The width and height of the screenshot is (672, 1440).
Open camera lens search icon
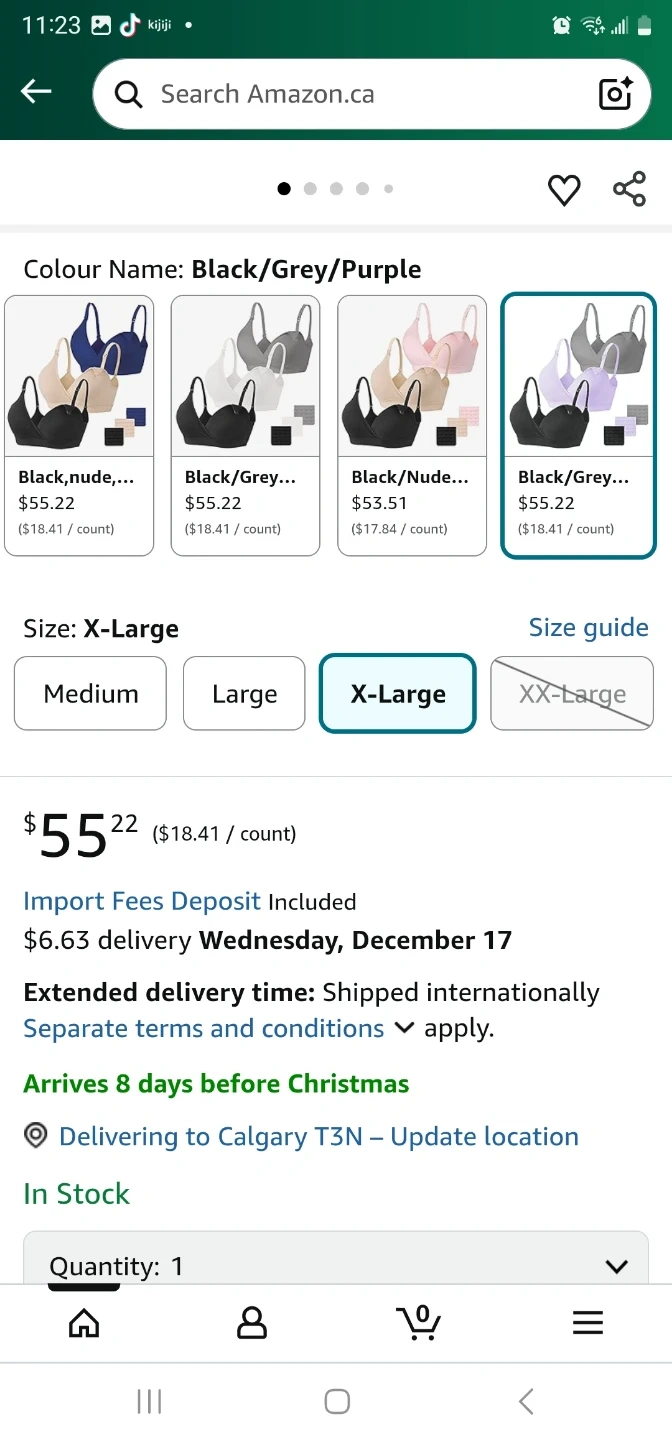615,94
